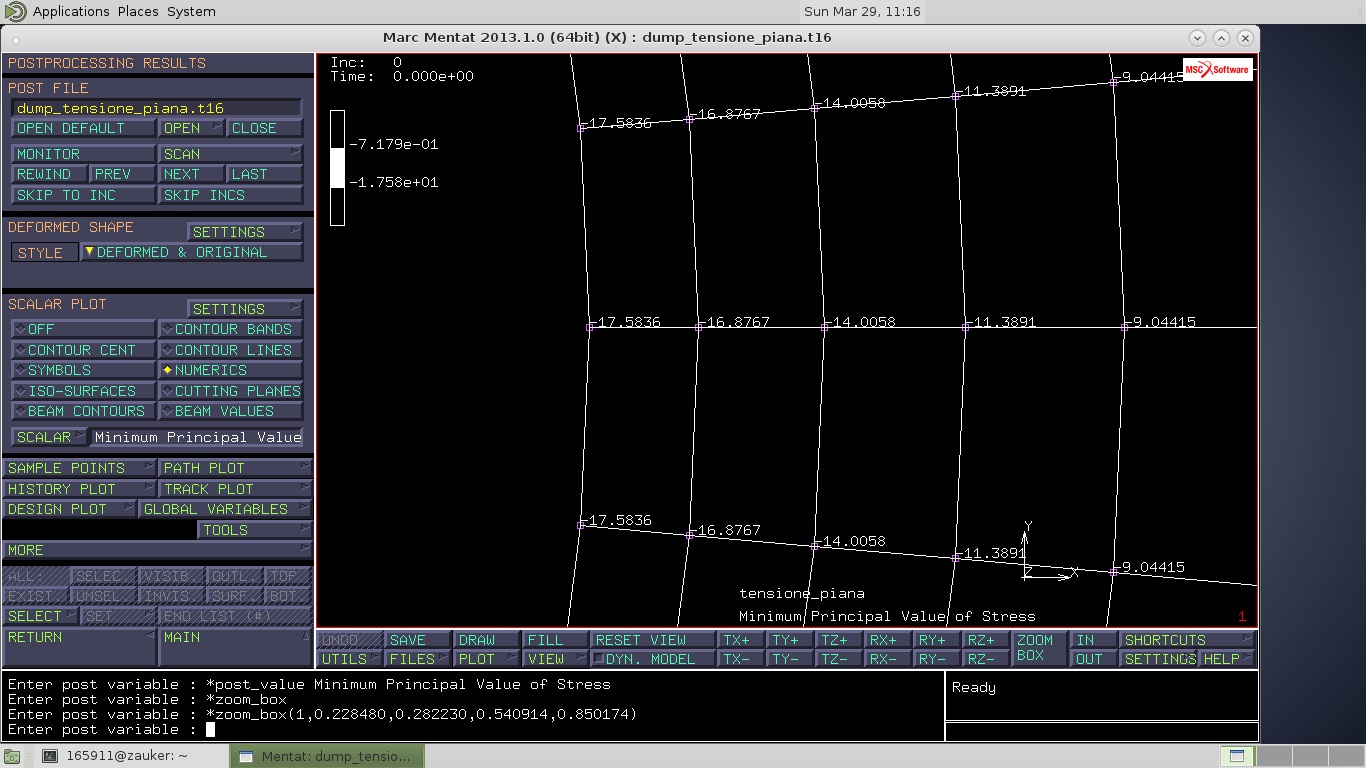
Task: Open the UTILS menu
Action: click(350, 659)
